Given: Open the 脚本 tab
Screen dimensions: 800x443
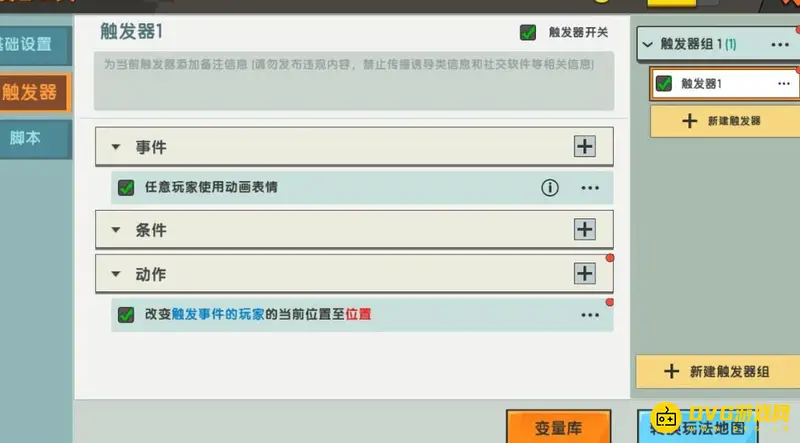Looking at the screenshot, I should 35,138.
